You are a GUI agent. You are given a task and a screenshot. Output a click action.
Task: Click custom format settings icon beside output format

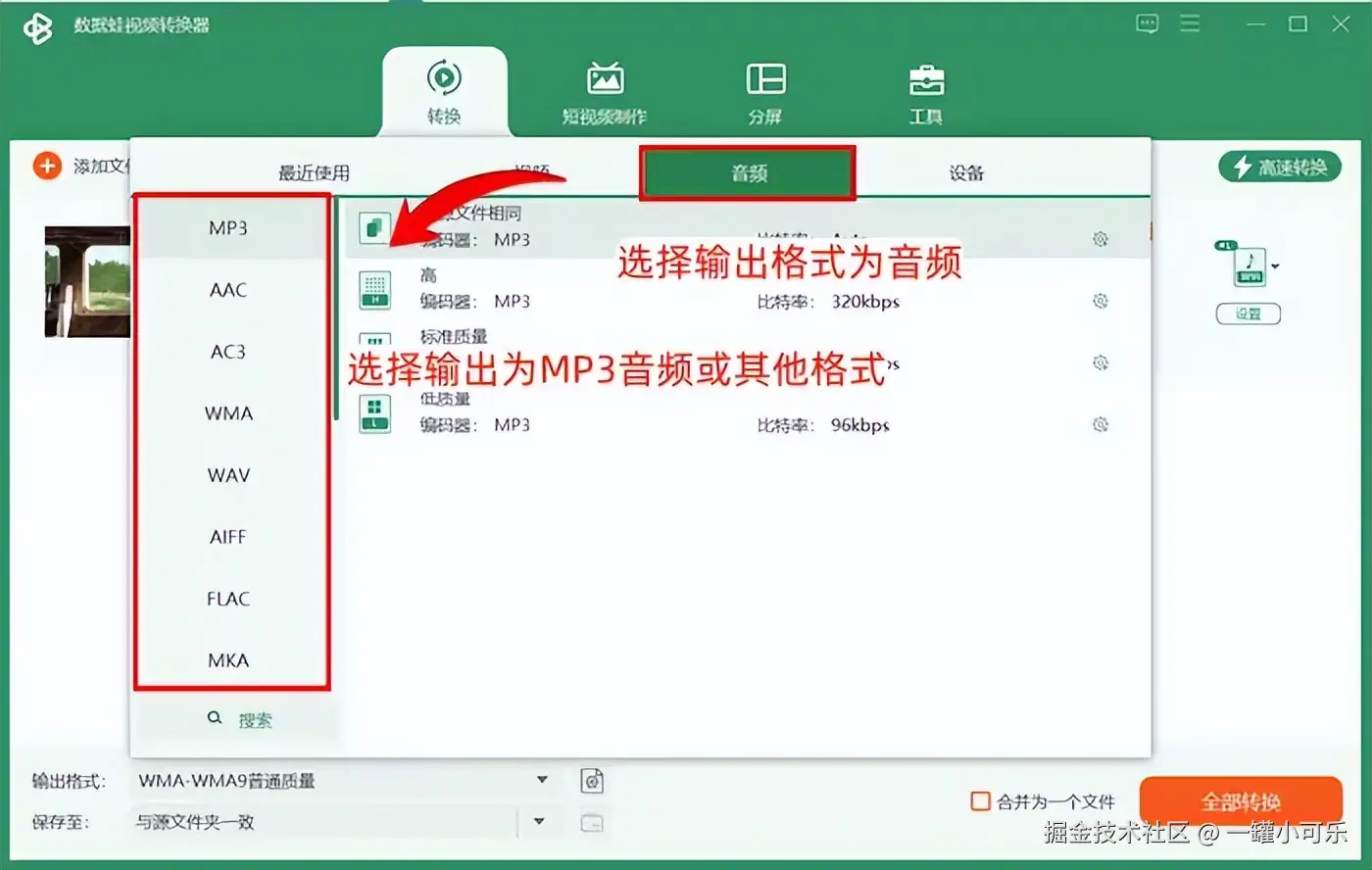pos(592,781)
